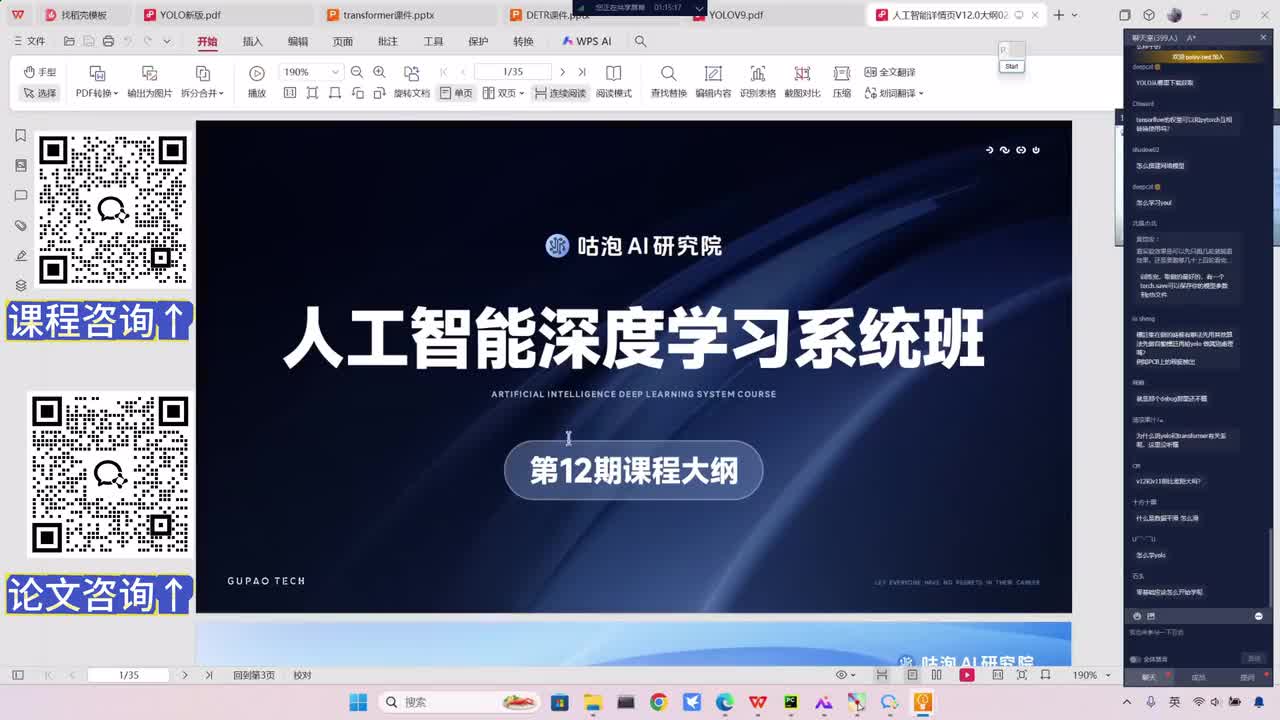This screenshot has width=1280, height=720.
Task: Click the Windows Start button
Action: click(x=358, y=702)
